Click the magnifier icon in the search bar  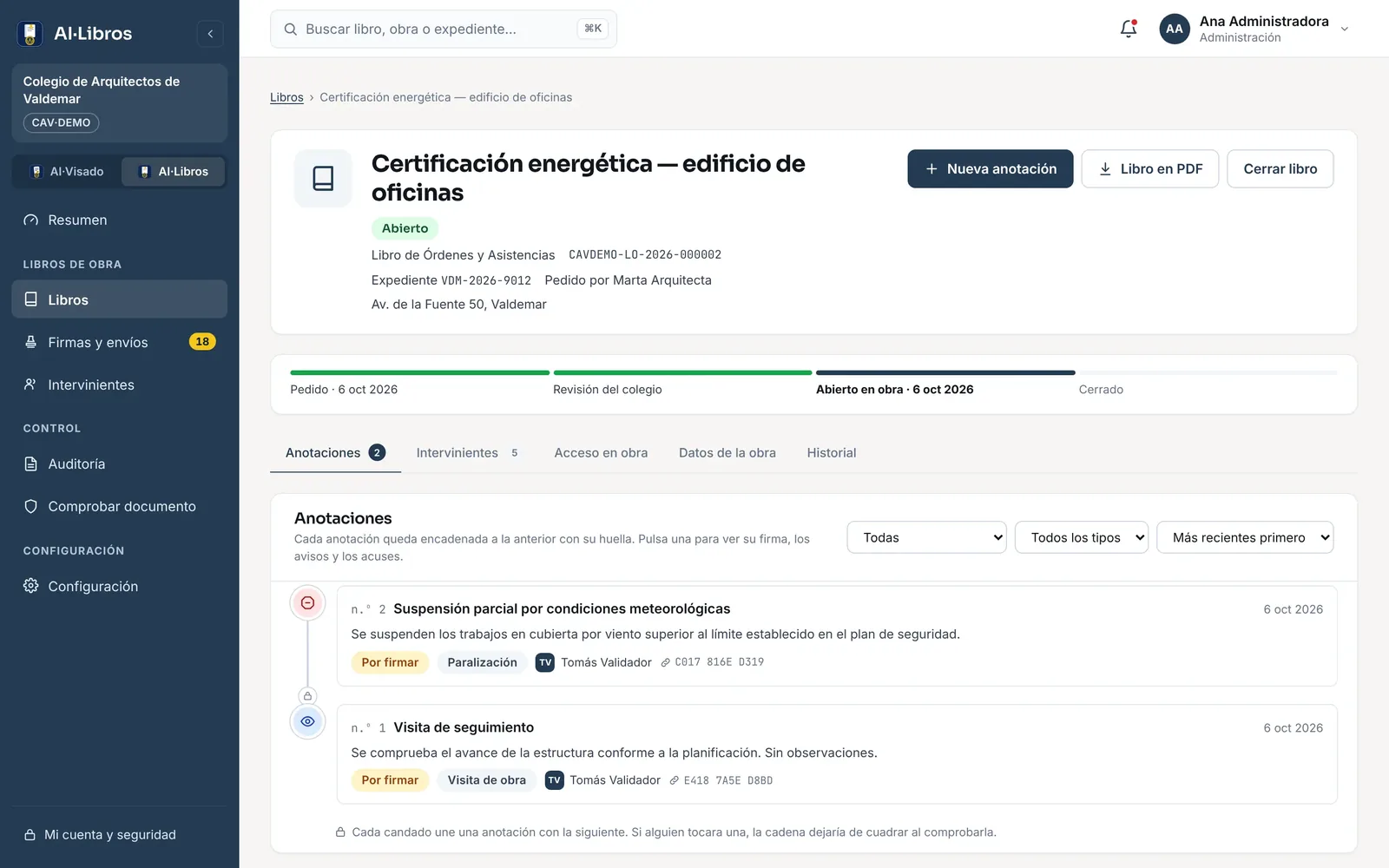(291, 30)
